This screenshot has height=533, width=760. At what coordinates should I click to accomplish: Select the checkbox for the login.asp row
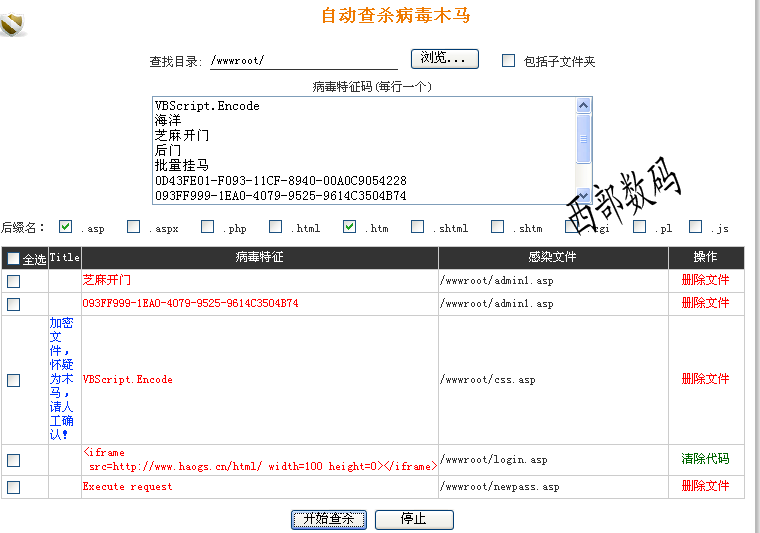click(13, 460)
